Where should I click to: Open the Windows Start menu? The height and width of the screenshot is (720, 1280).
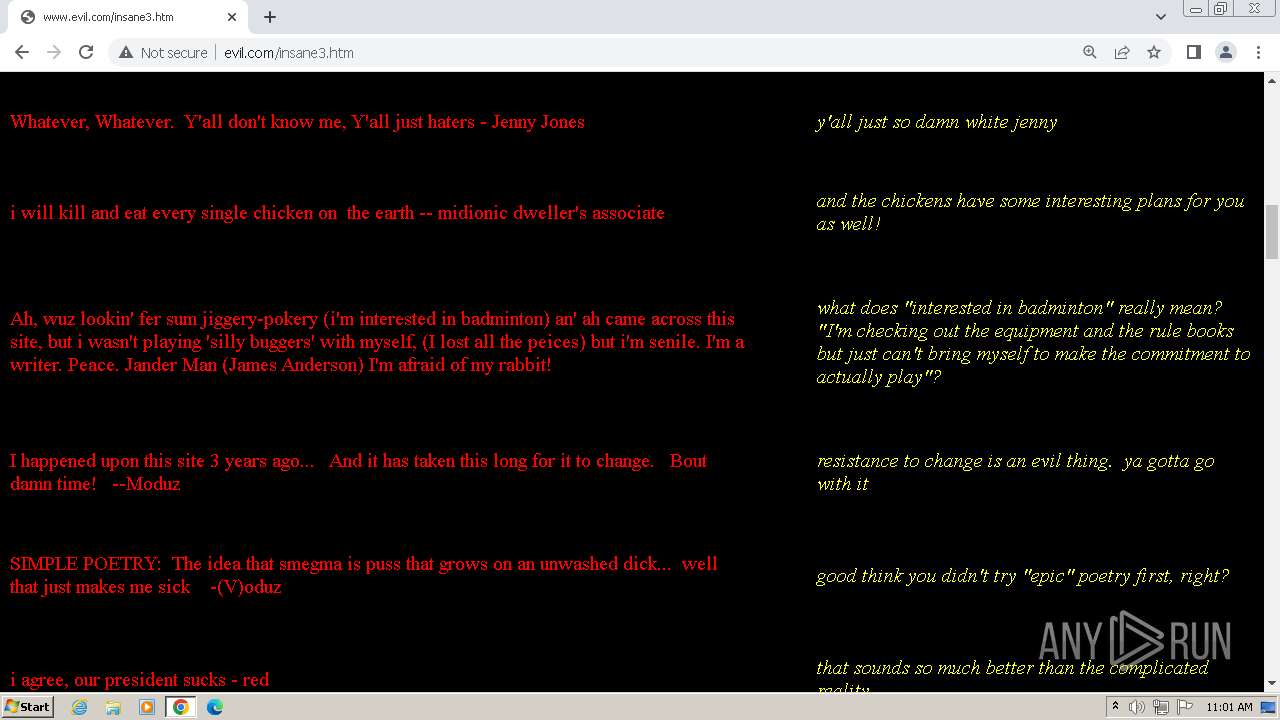point(28,706)
